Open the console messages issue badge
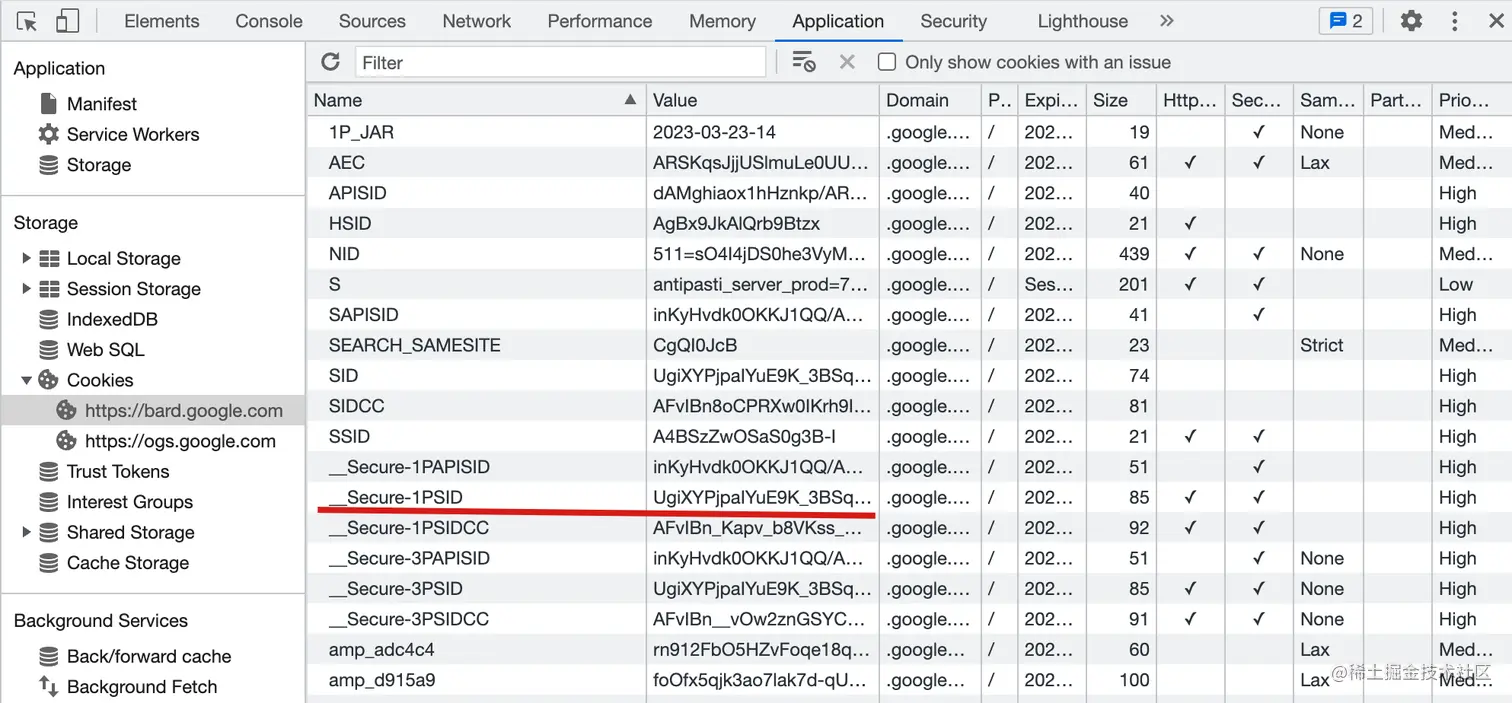1512x703 pixels. [1345, 21]
